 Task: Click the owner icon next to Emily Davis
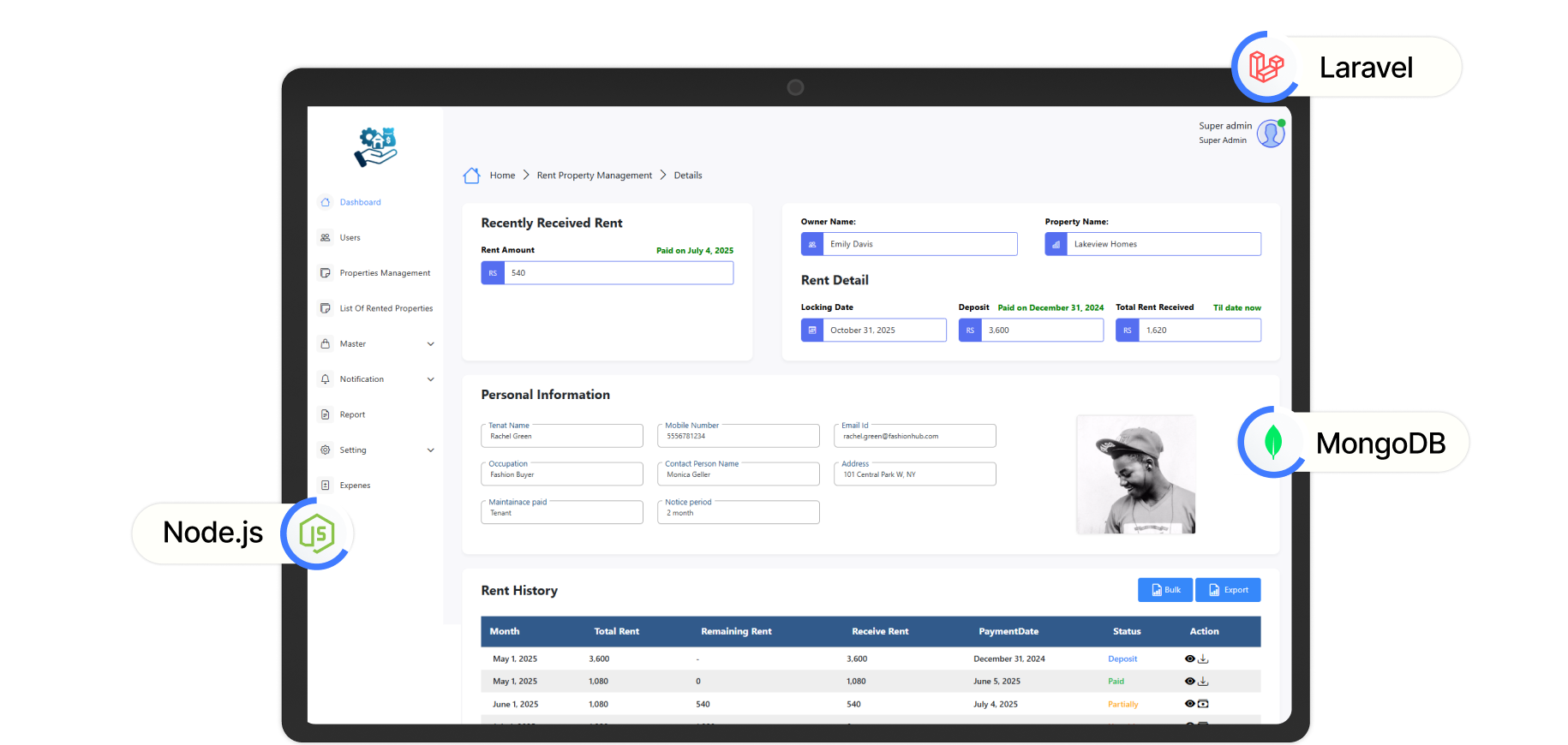[812, 245]
